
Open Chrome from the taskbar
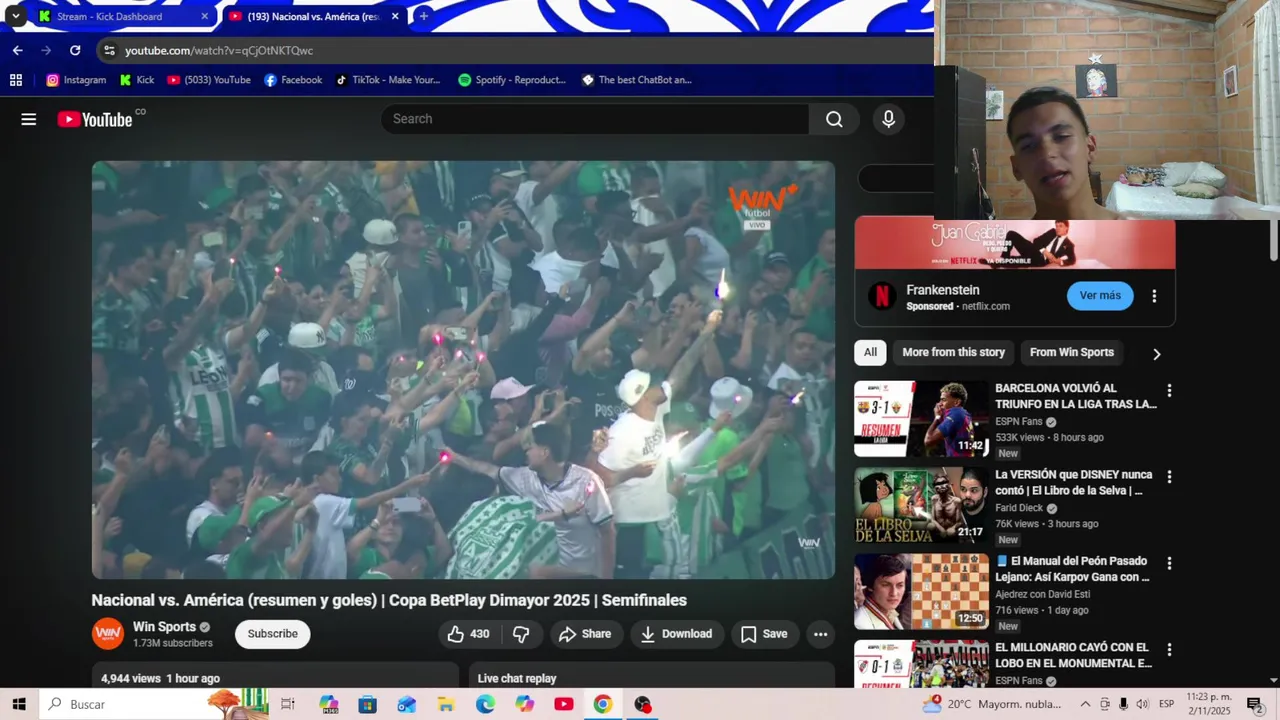pyautogui.click(x=602, y=704)
